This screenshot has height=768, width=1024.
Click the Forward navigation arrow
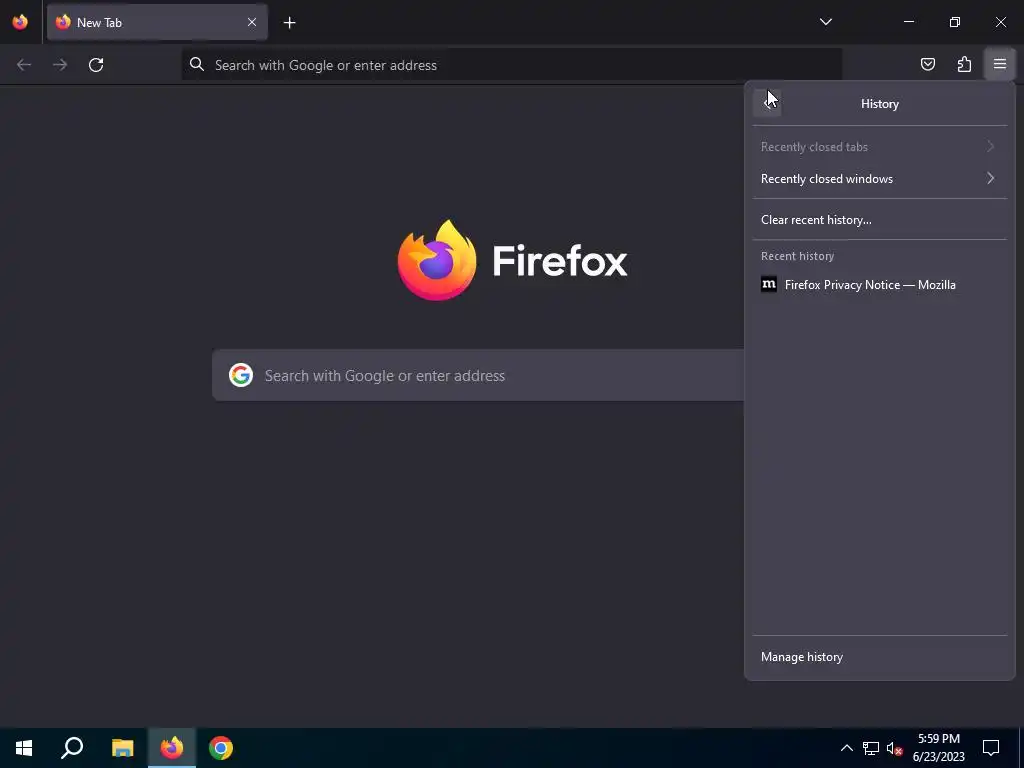tap(60, 65)
